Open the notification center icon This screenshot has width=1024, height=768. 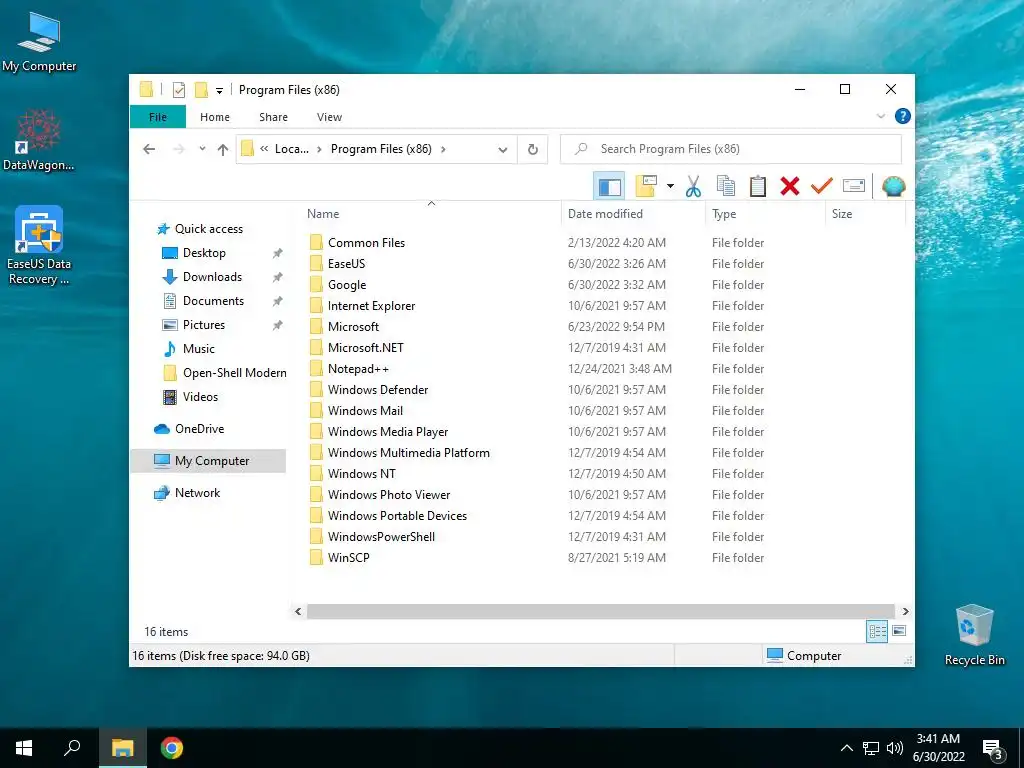pos(993,748)
